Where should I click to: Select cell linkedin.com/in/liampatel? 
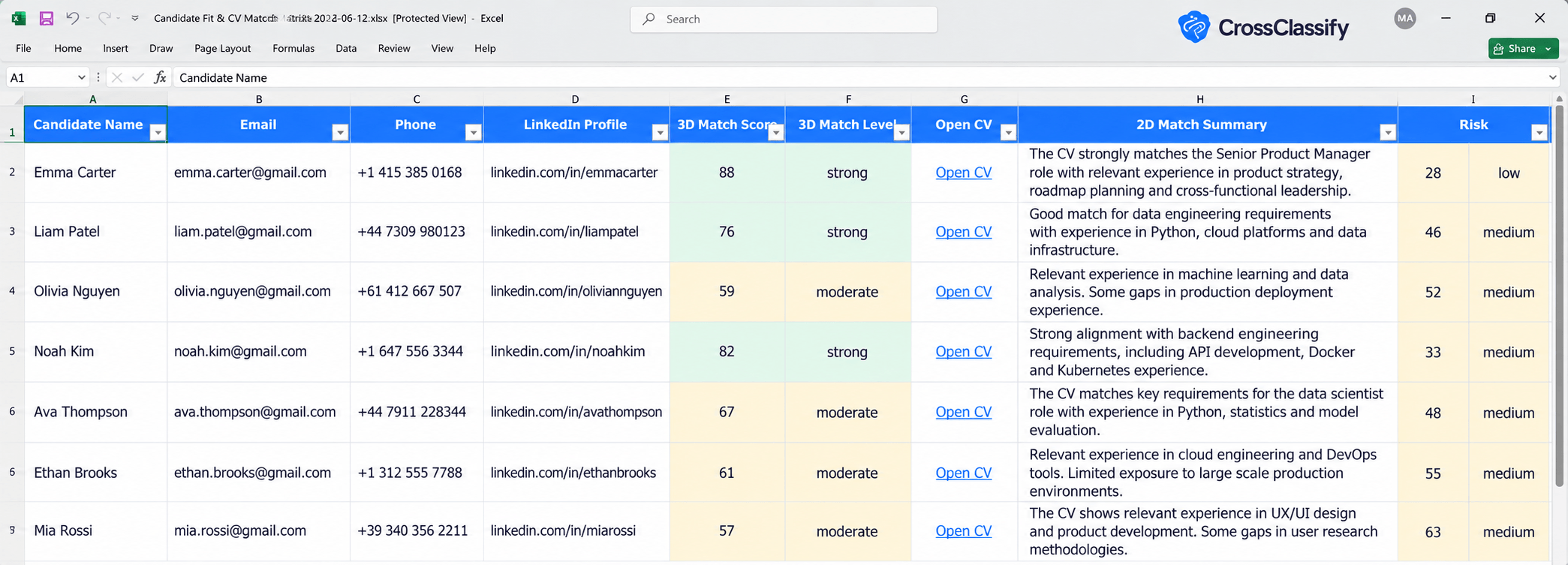(576, 232)
